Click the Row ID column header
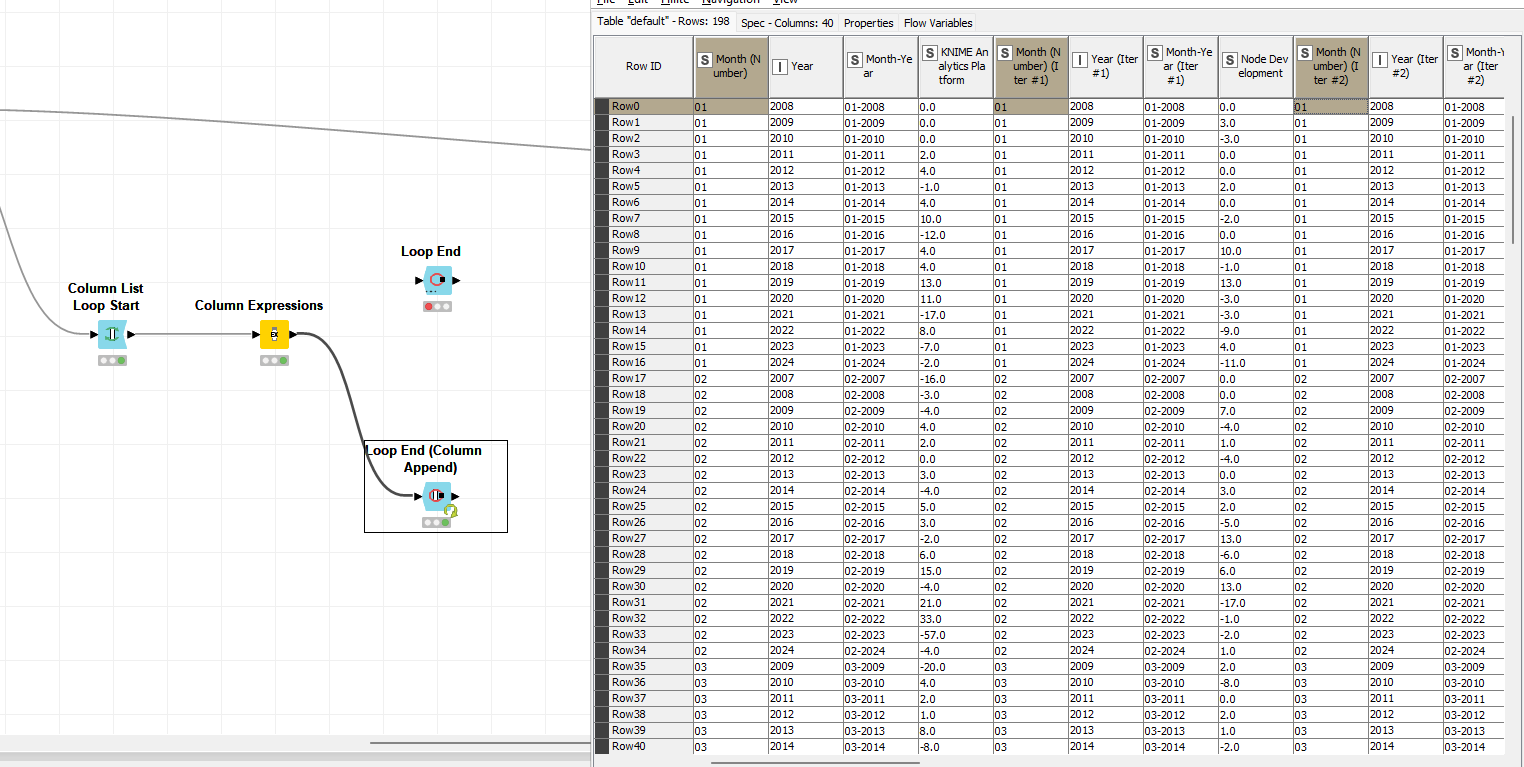This screenshot has width=1524, height=767. pyautogui.click(x=643, y=66)
